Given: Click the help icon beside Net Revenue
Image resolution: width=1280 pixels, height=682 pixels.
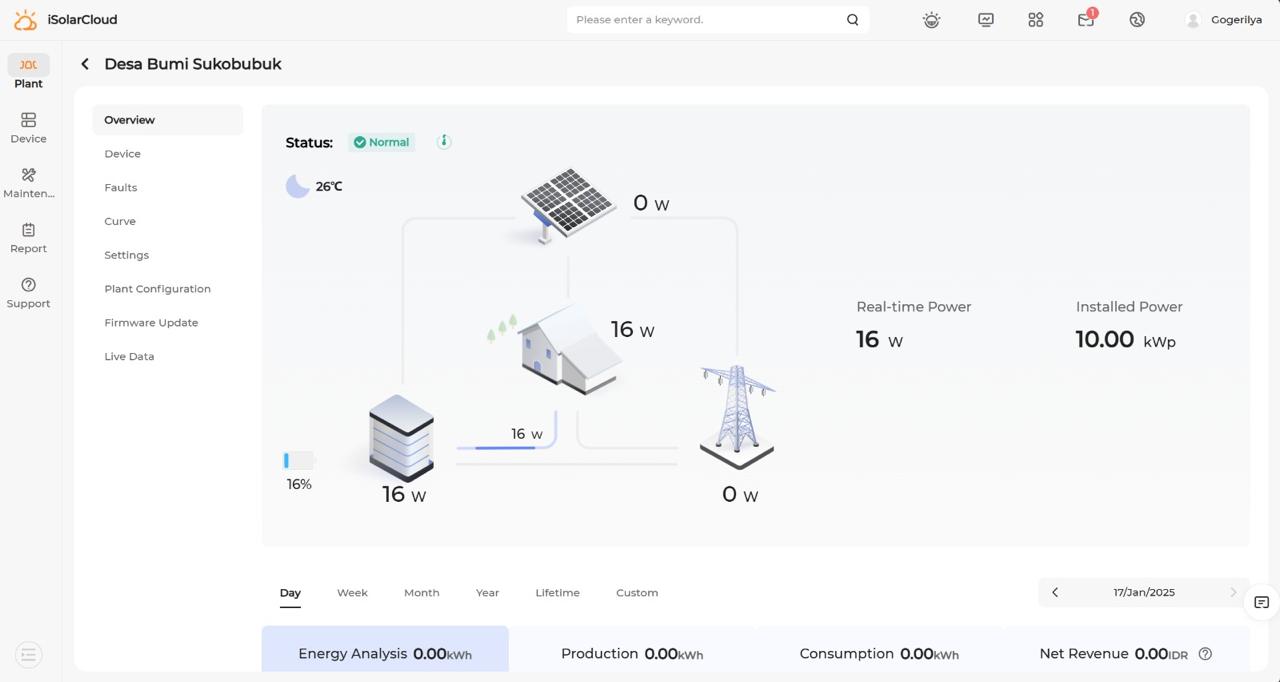Looking at the screenshot, I should point(1205,654).
